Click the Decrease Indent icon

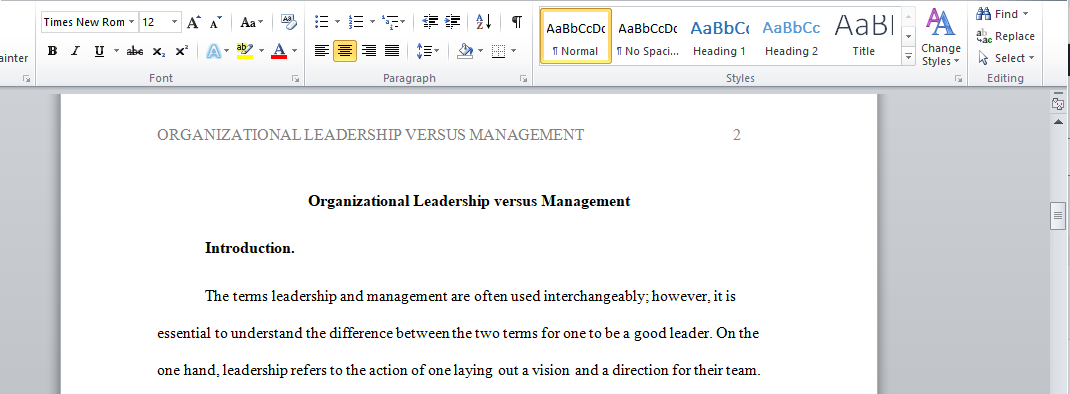[x=430, y=23]
